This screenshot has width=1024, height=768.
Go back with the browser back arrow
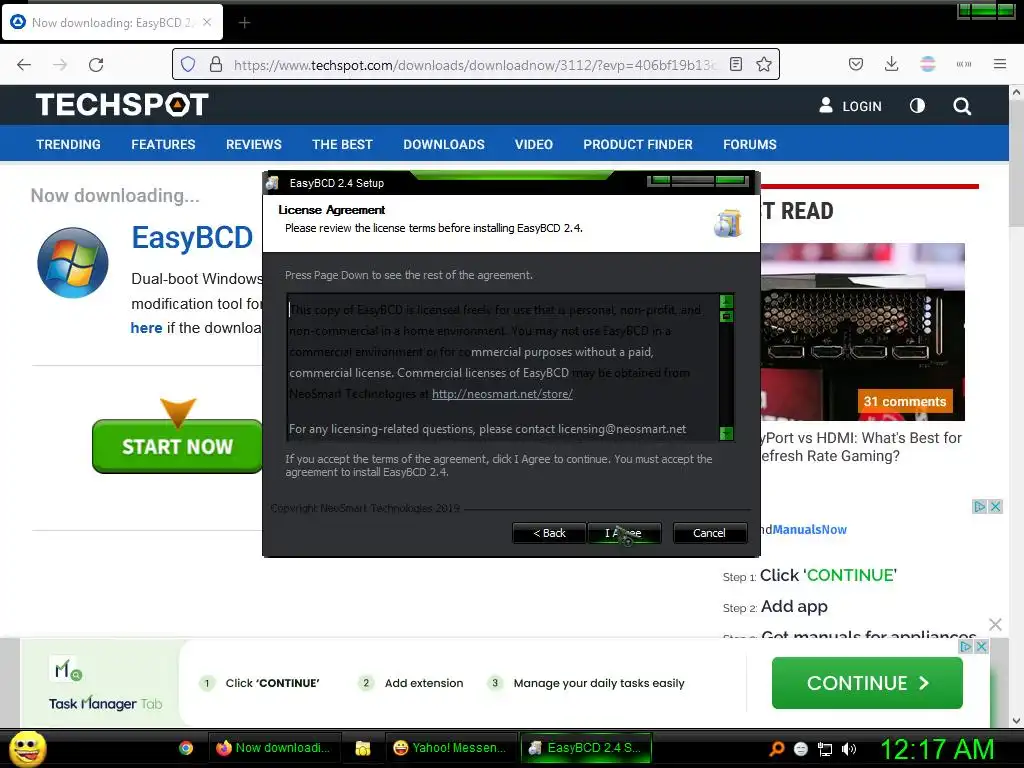pos(24,65)
